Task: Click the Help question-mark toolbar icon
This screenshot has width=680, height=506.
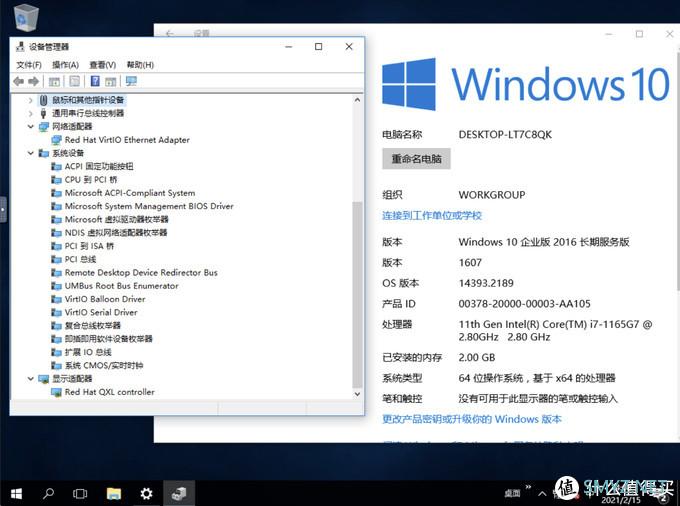Action: [95, 81]
